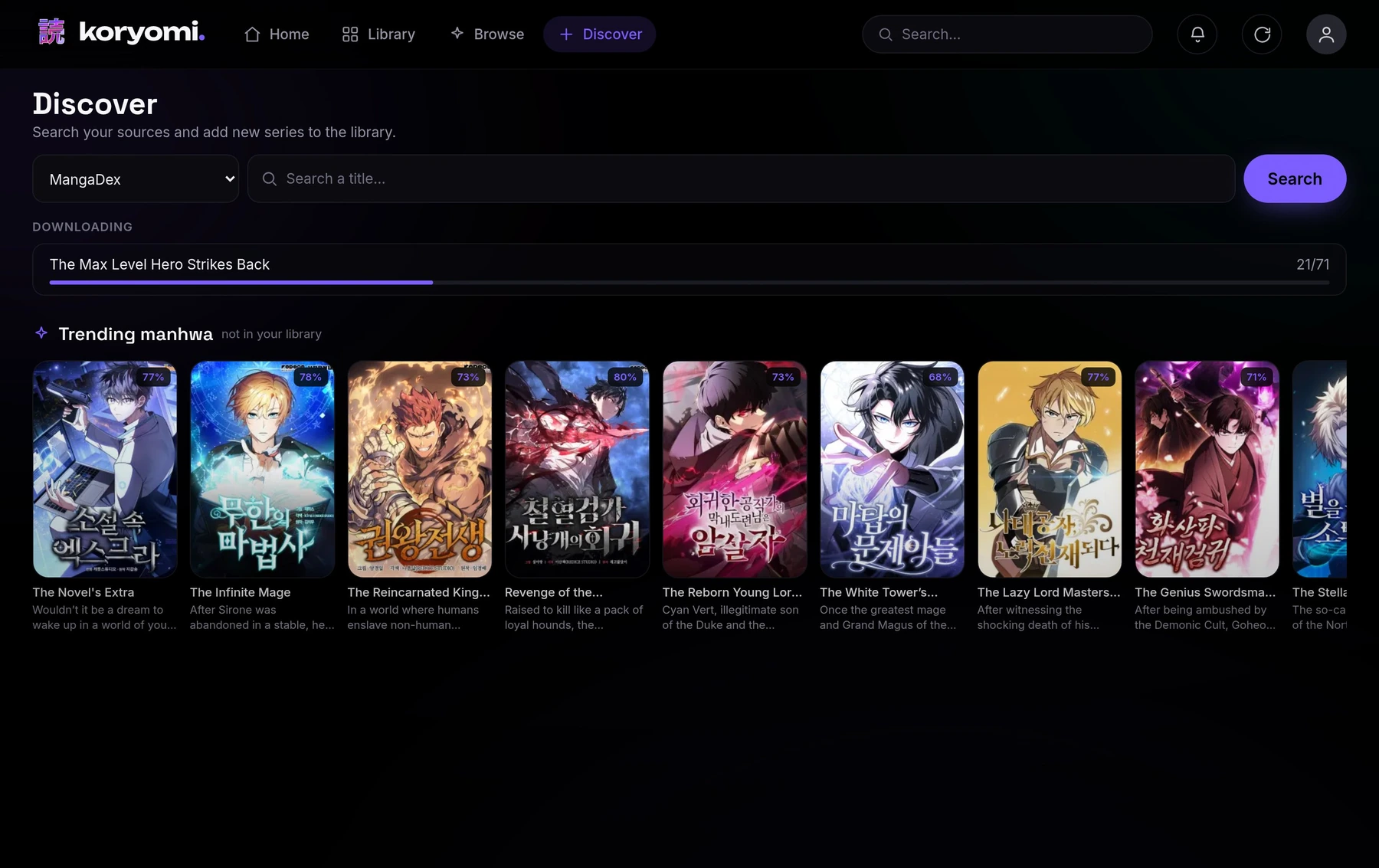Select the Discover tab

600,34
